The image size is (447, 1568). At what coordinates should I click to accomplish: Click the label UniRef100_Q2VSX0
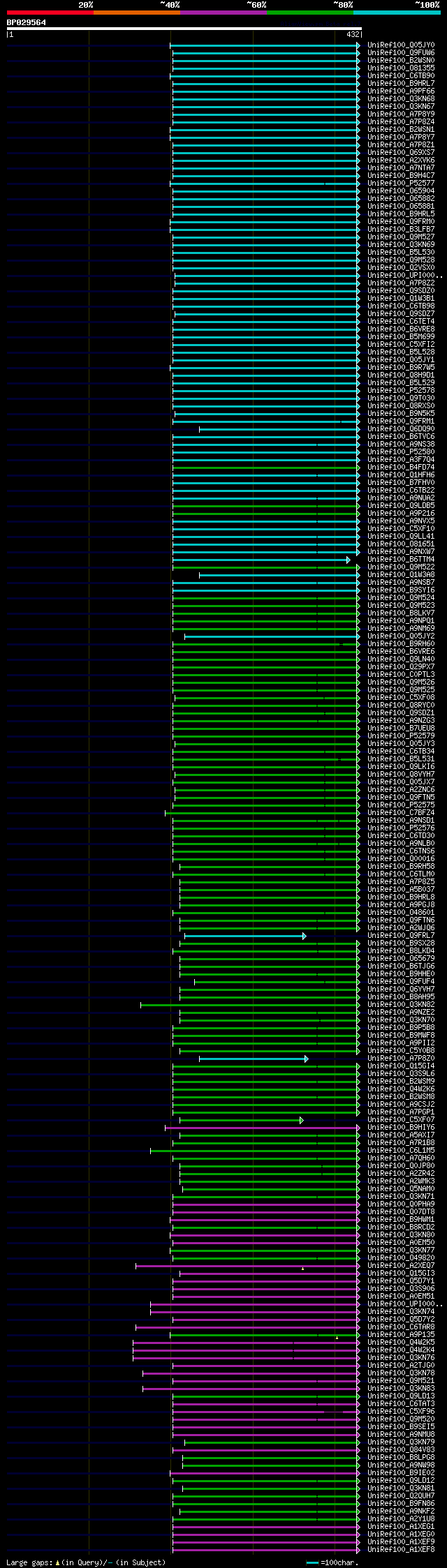click(x=401, y=267)
